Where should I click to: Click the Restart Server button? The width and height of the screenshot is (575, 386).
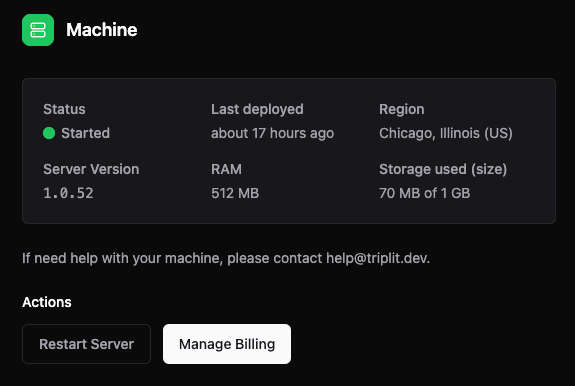(87, 344)
